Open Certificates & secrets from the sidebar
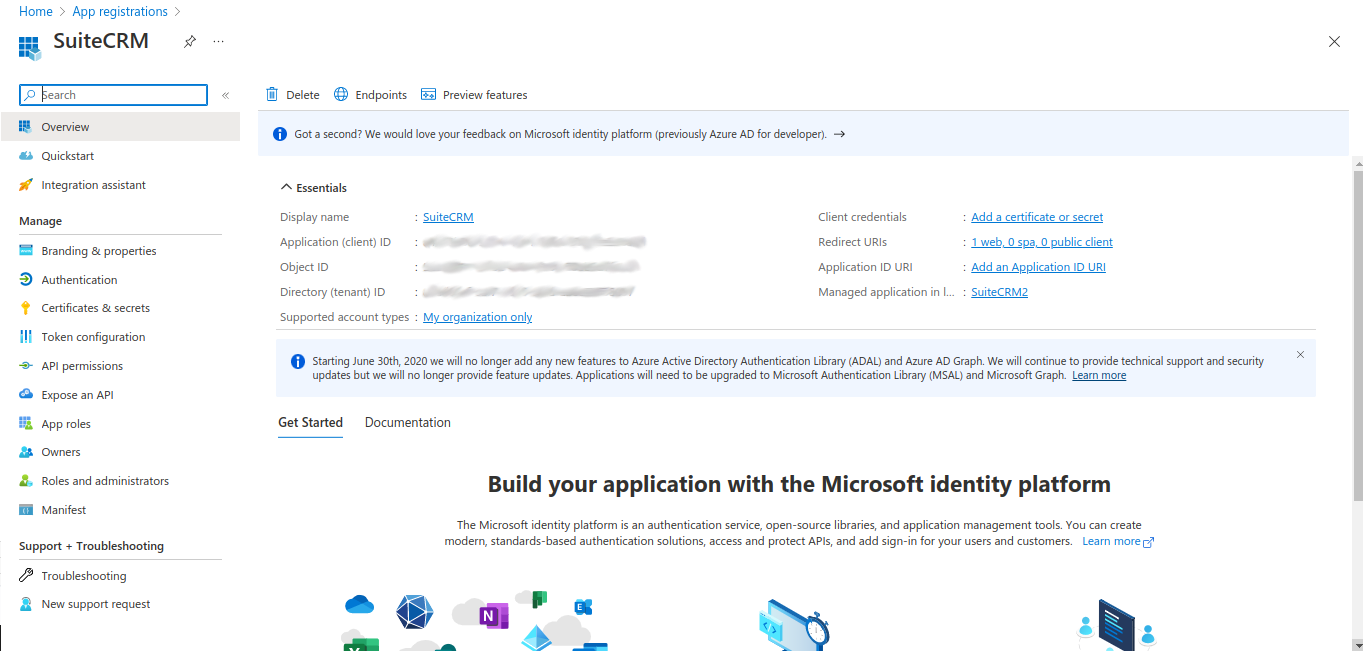The width and height of the screenshot is (1363, 651). coord(97,307)
